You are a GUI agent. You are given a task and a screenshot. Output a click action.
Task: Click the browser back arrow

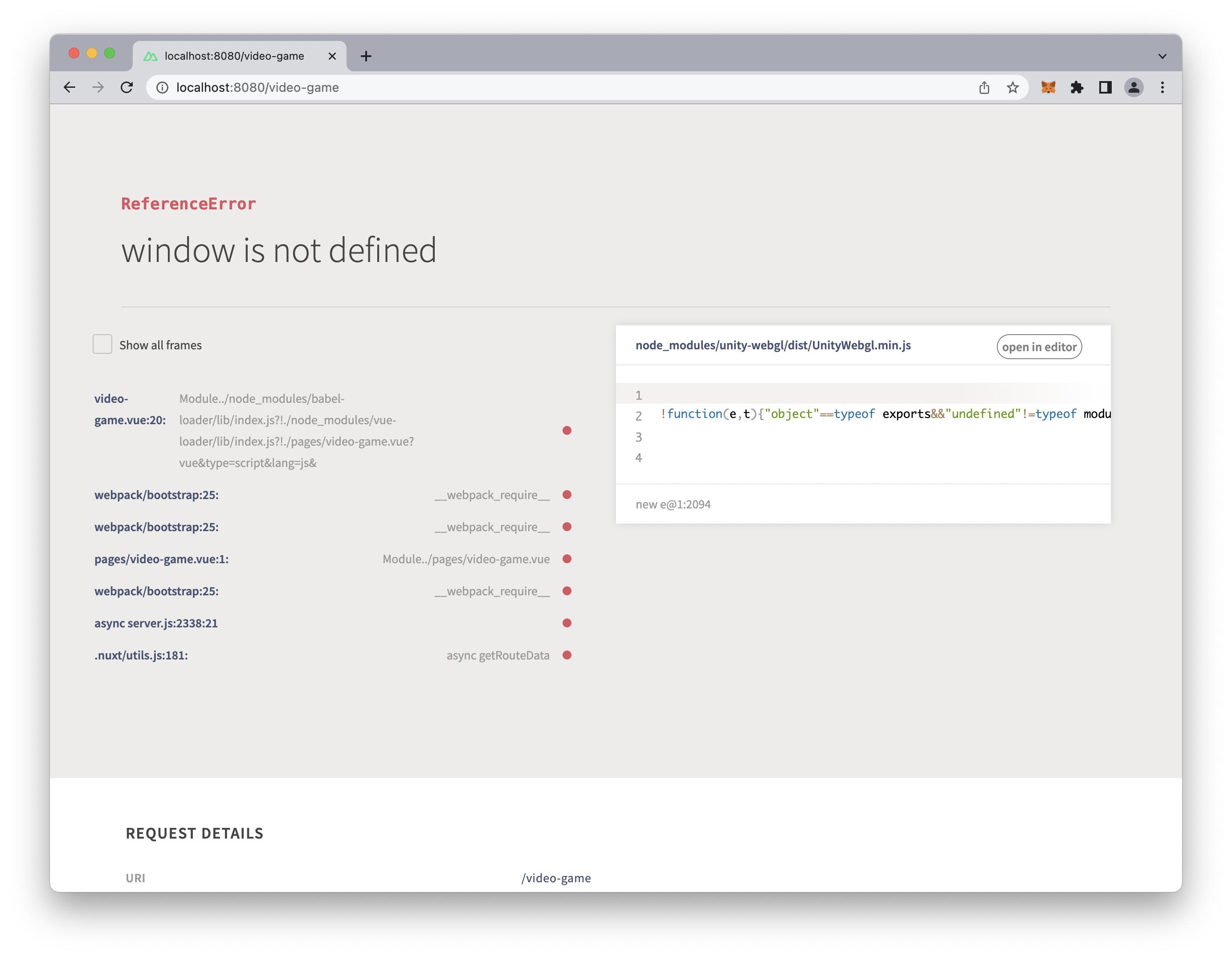point(69,87)
